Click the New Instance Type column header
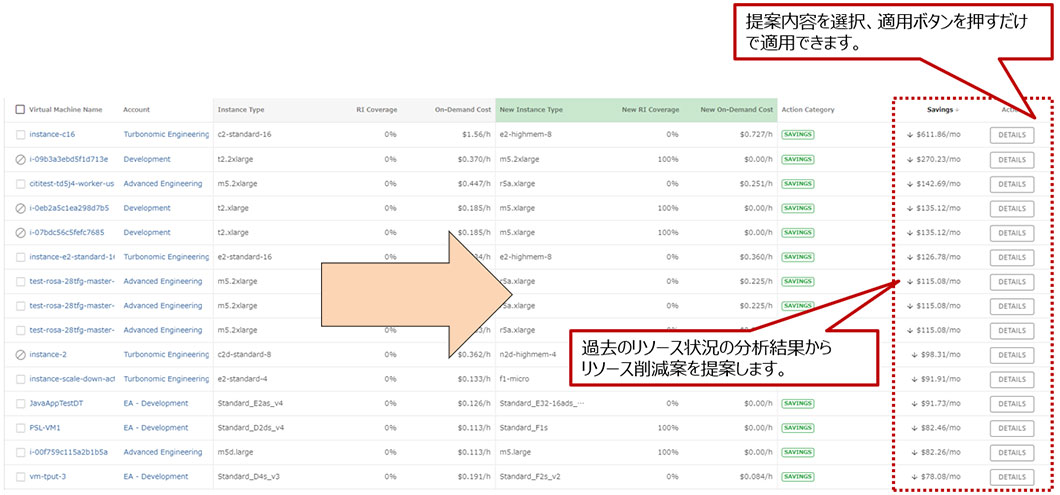This screenshot has height=495, width=1060. (x=531, y=110)
